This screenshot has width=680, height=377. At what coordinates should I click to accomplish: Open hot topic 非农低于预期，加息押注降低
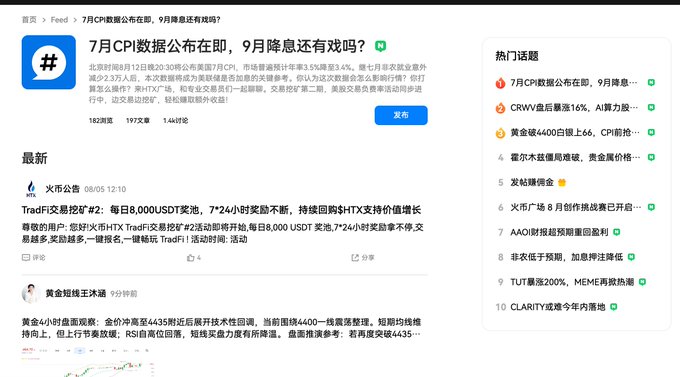click(566, 257)
